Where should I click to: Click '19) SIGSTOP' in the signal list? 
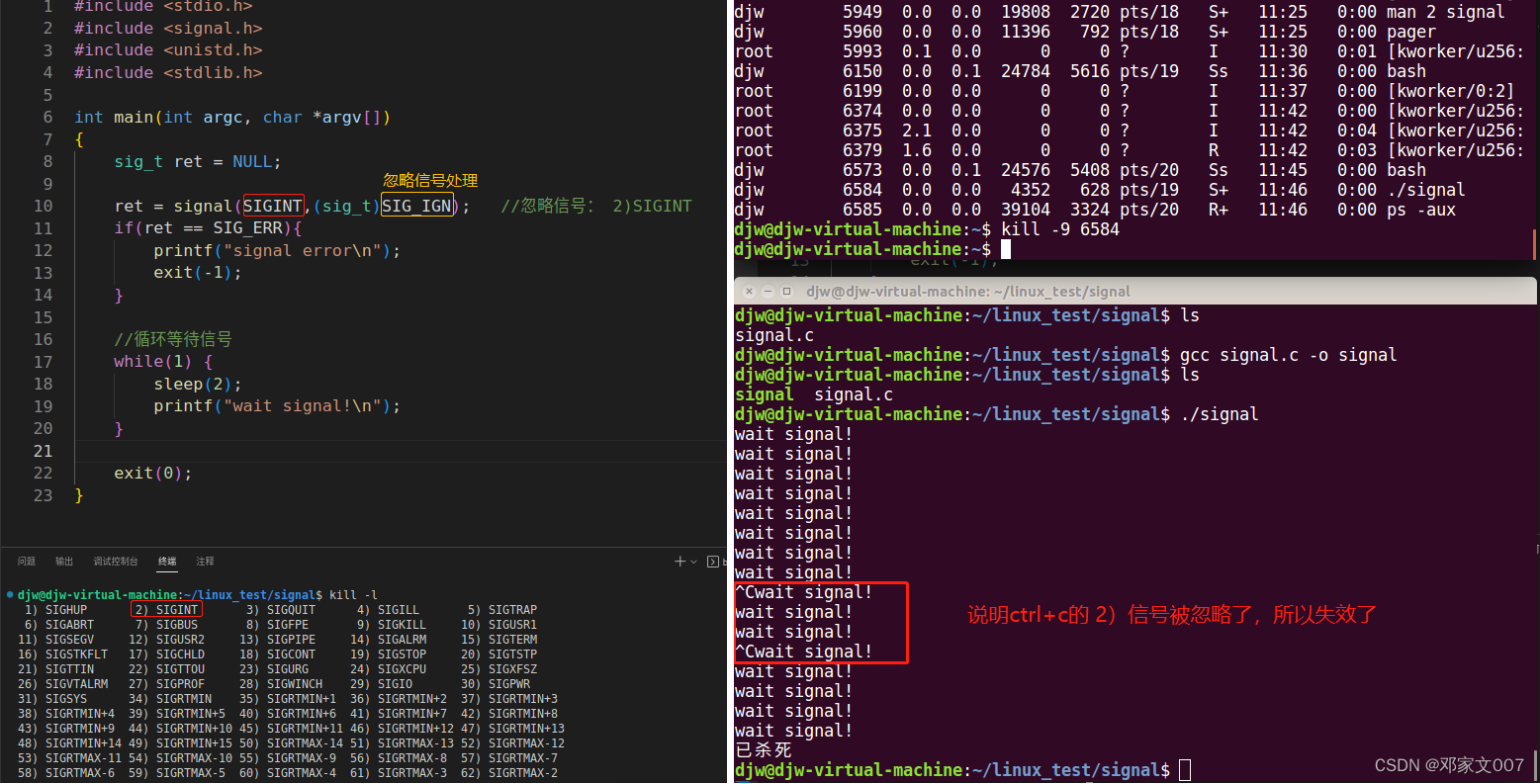[389, 654]
